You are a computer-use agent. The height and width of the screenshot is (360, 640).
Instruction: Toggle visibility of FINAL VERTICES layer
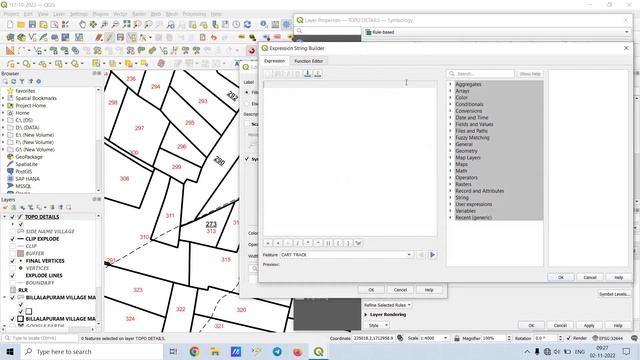coord(12,261)
